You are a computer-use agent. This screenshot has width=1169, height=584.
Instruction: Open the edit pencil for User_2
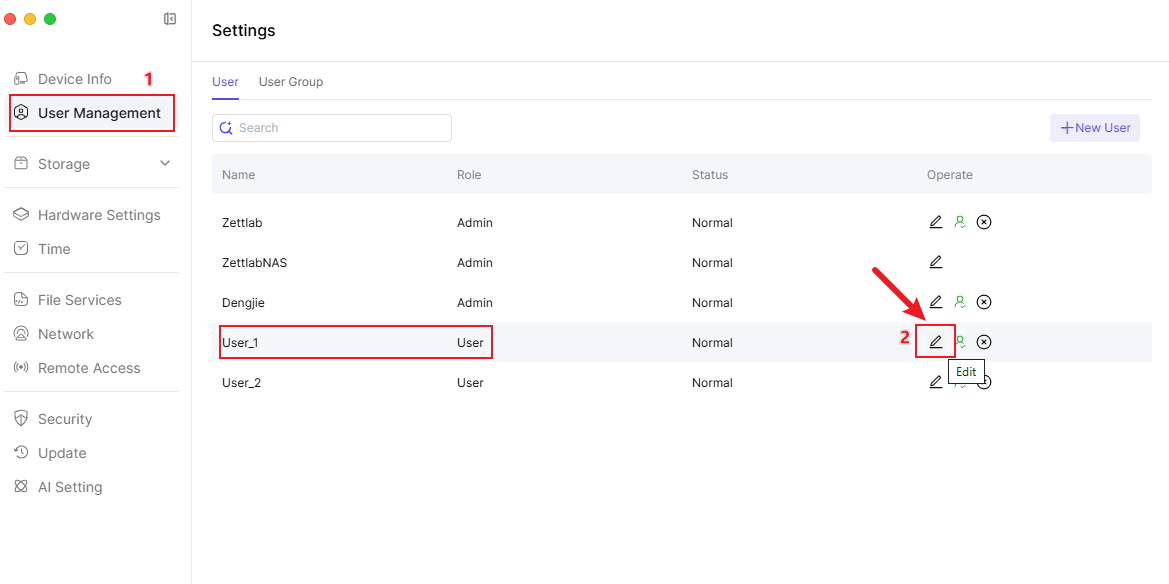pyautogui.click(x=936, y=382)
